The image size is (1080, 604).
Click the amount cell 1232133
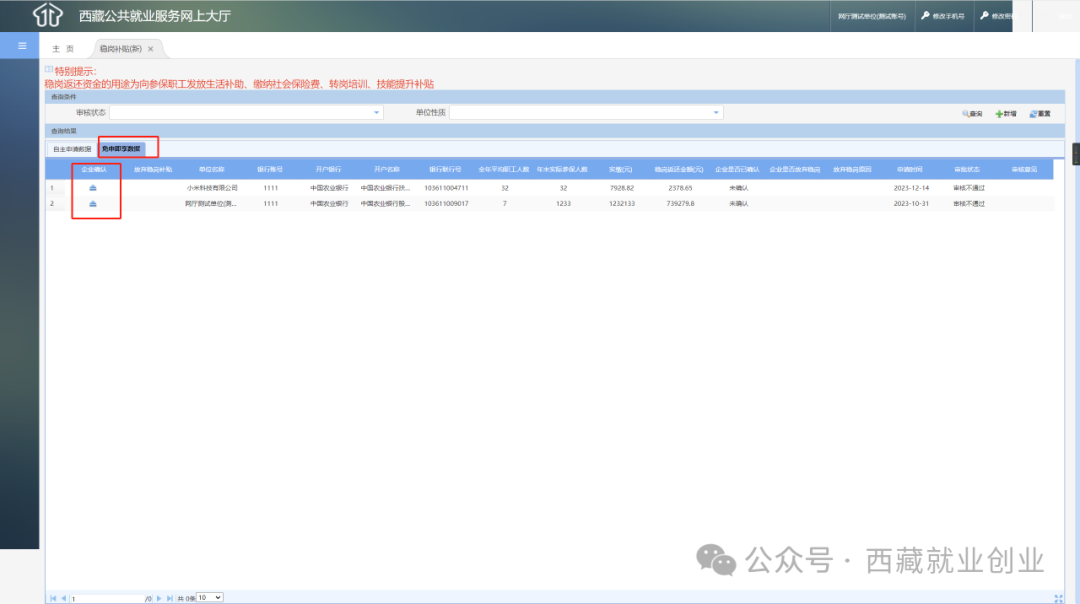[x=622, y=204]
